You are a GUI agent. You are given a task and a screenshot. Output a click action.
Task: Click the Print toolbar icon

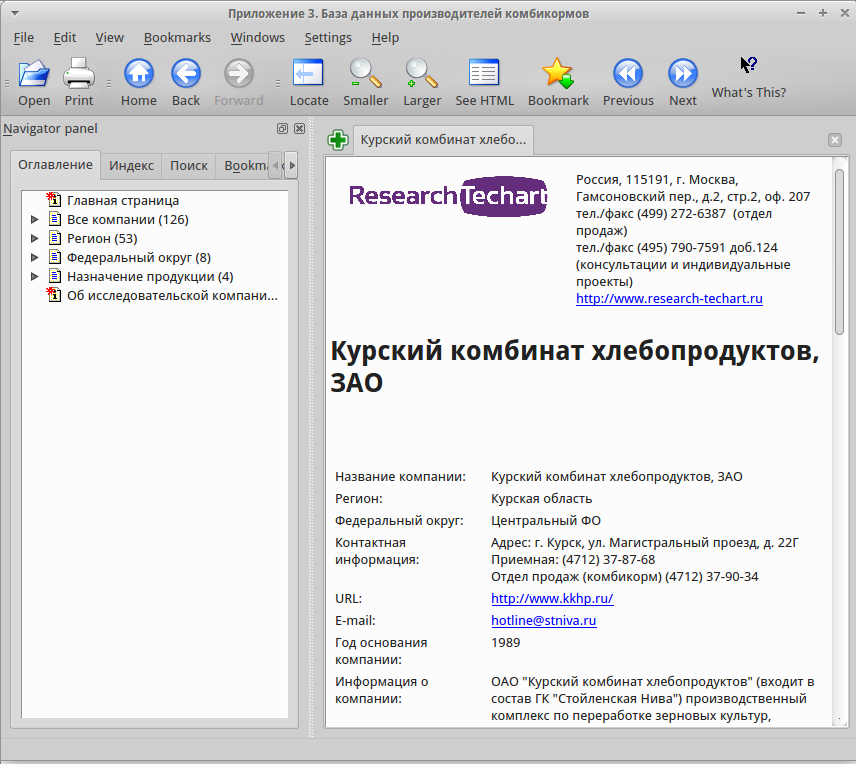(x=79, y=74)
